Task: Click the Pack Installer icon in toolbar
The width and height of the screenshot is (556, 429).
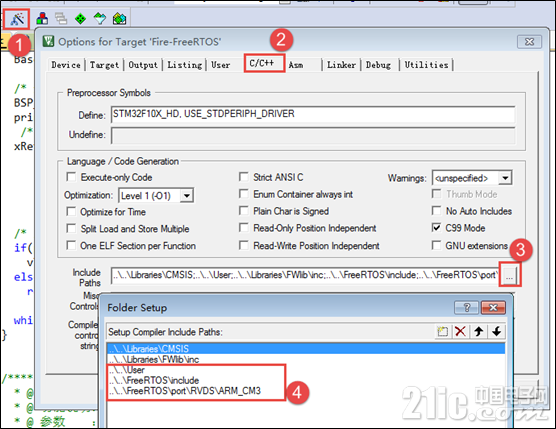Action: click(x=119, y=18)
